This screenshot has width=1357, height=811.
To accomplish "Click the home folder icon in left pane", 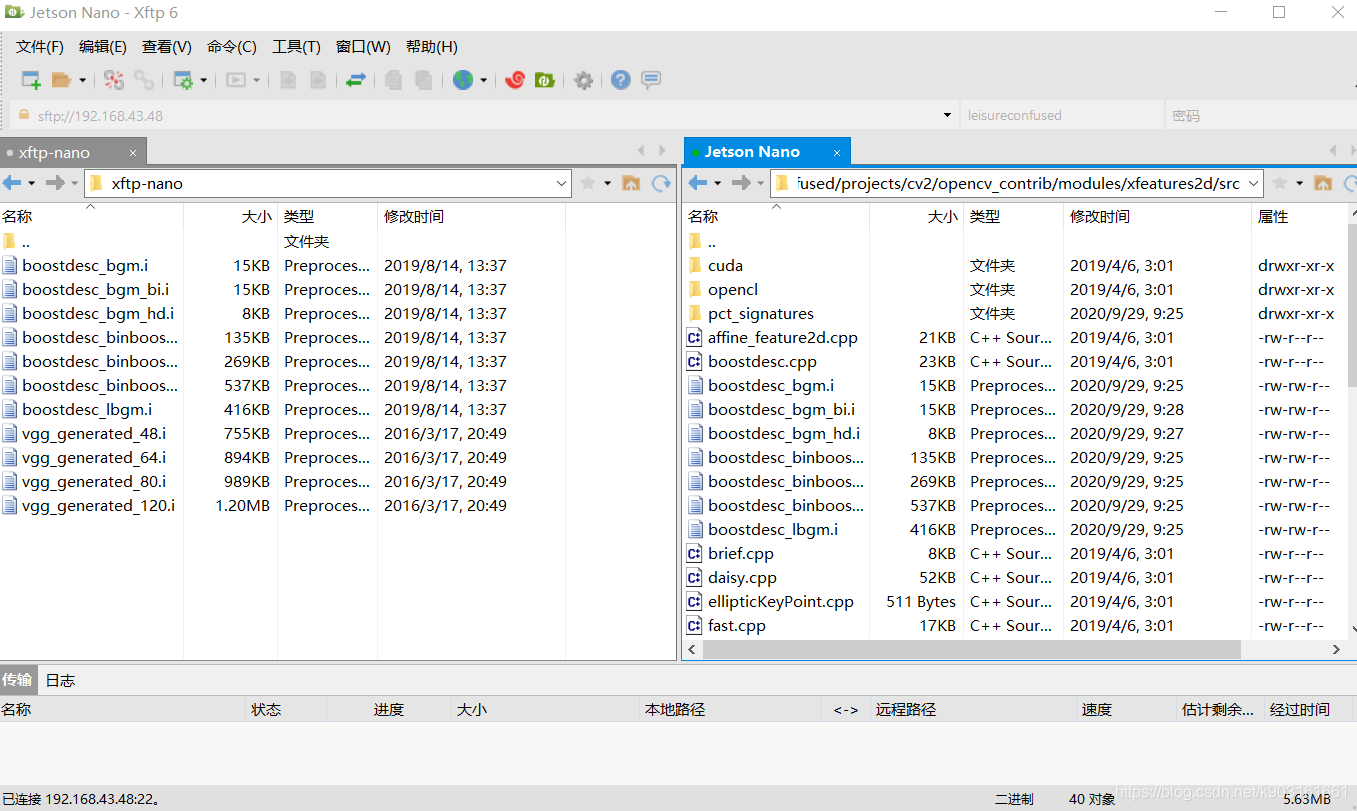I will (631, 183).
